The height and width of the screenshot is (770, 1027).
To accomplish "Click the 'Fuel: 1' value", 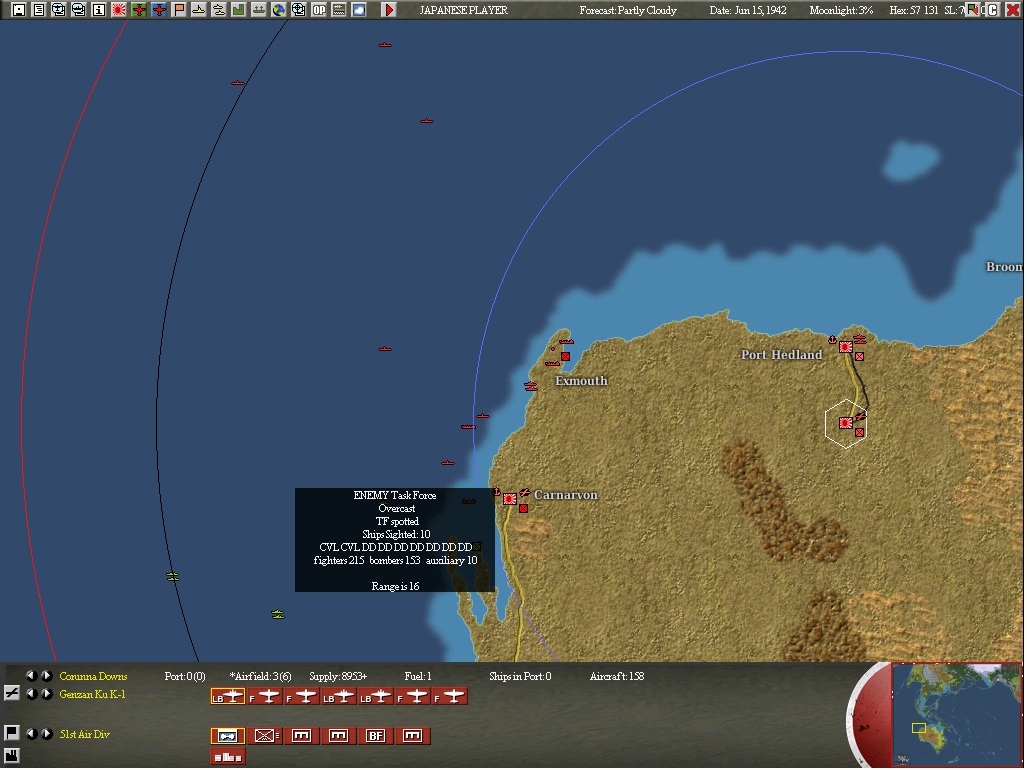I will tap(418, 676).
